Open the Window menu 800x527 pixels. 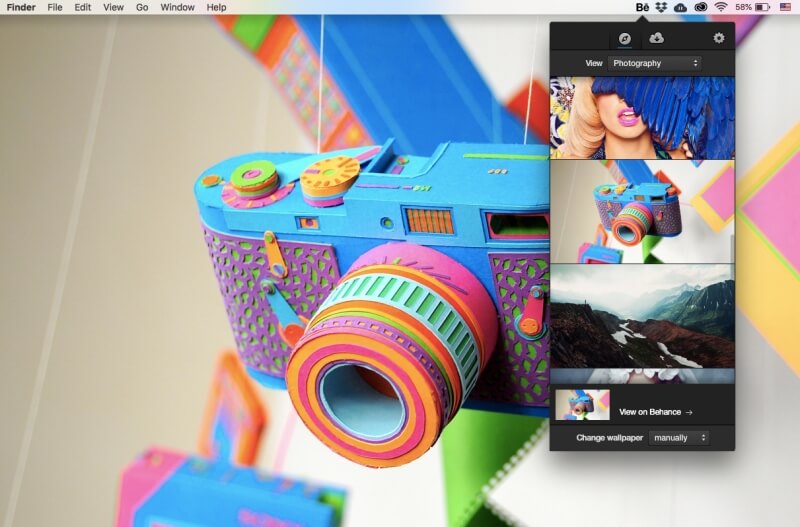[x=177, y=7]
